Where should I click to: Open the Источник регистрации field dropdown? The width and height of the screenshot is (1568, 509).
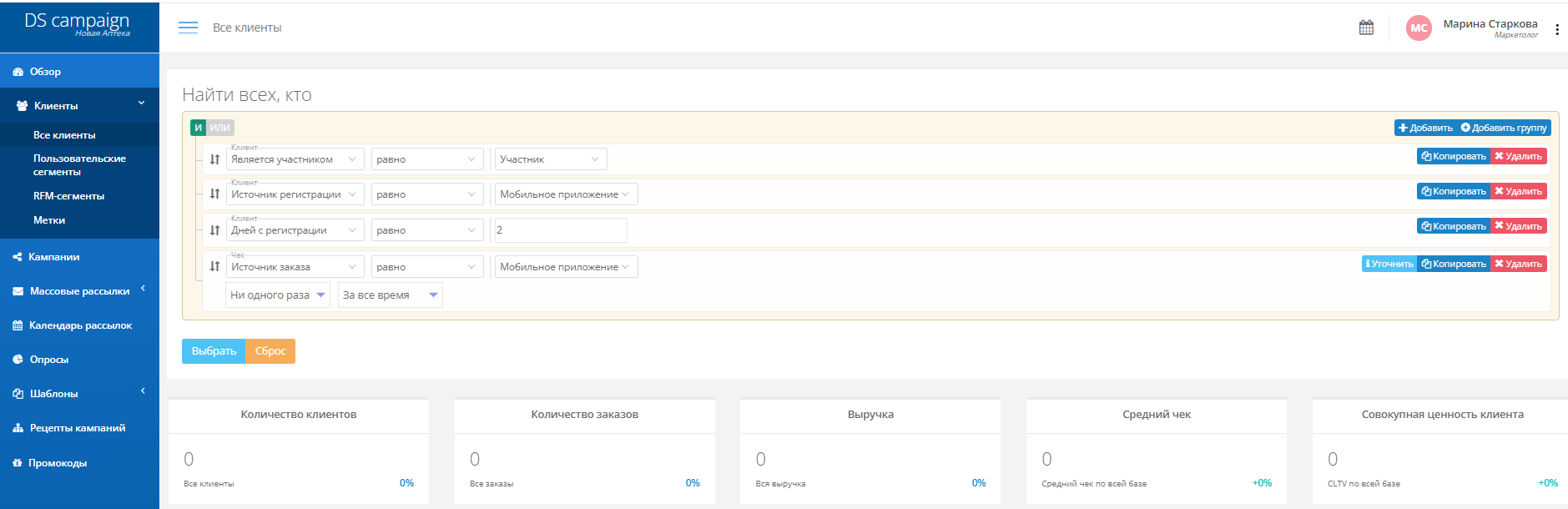pyautogui.click(x=295, y=194)
